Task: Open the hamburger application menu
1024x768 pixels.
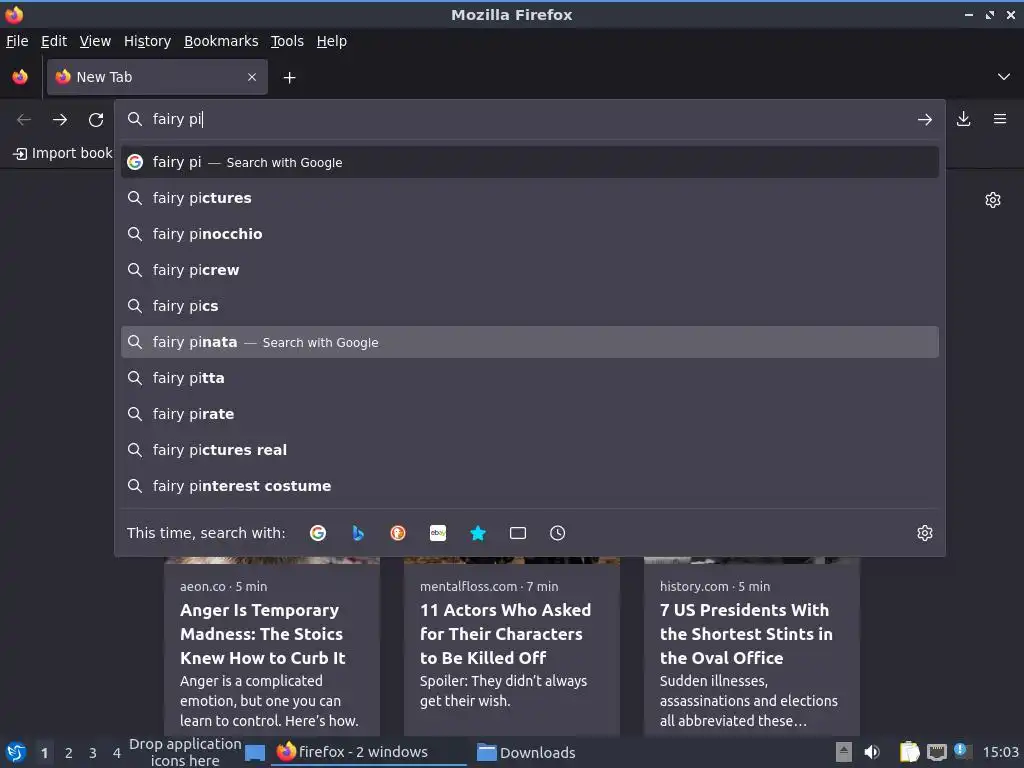Action: click(x=1000, y=120)
